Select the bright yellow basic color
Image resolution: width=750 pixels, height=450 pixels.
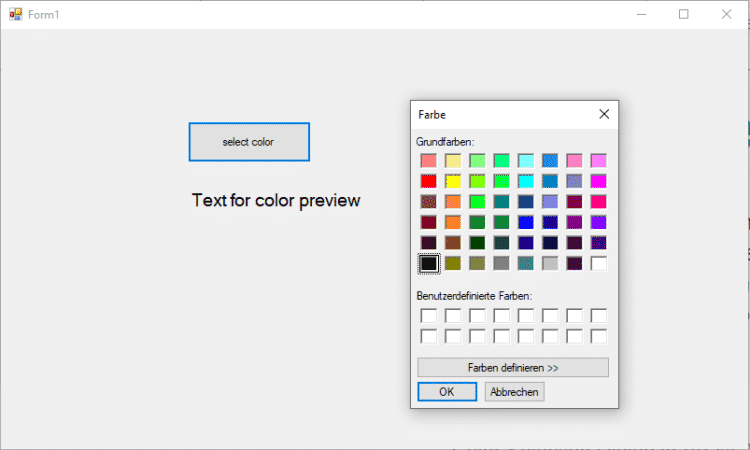point(453,181)
